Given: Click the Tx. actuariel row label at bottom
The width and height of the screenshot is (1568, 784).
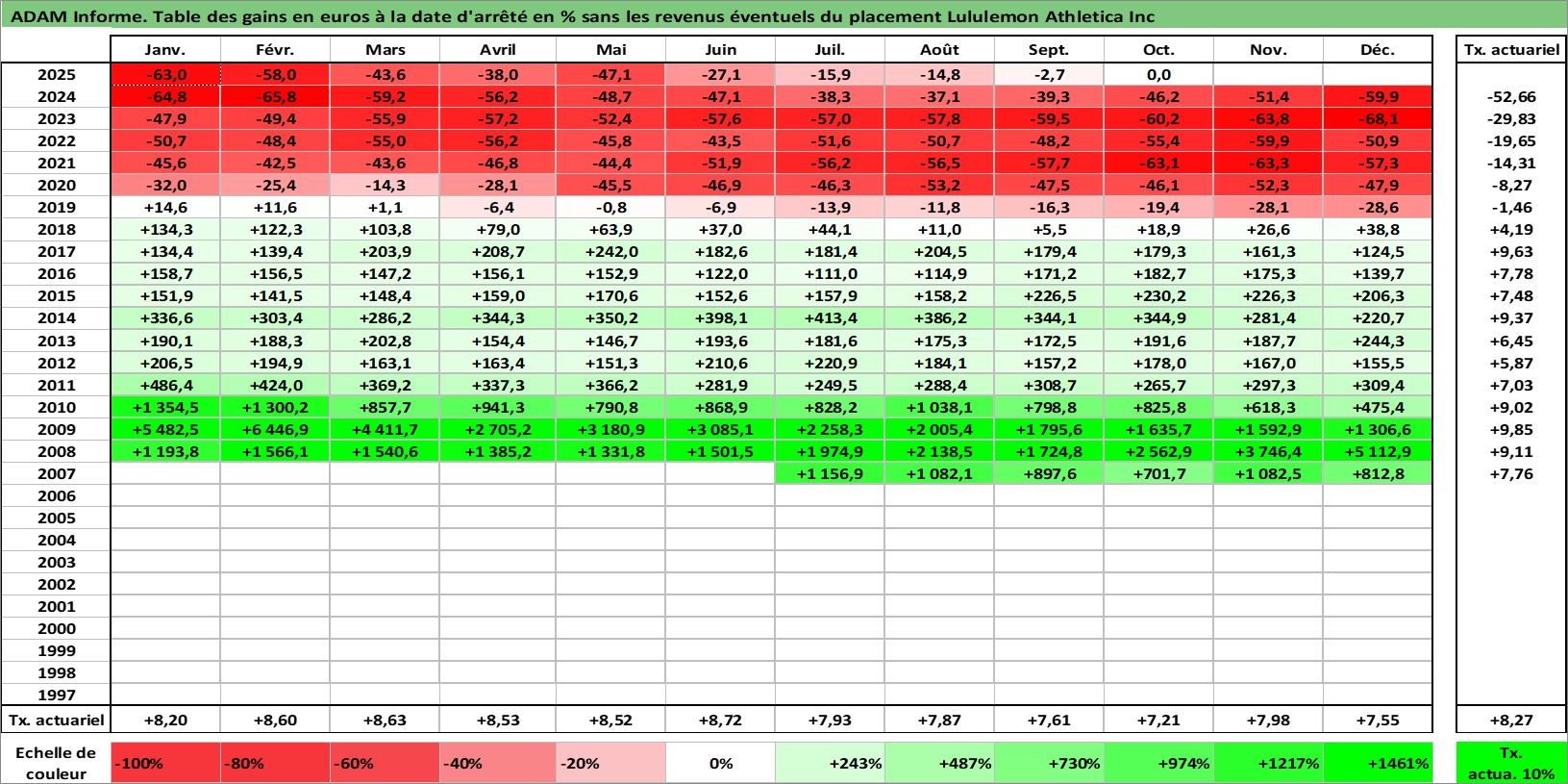Looking at the screenshot, I should point(56,720).
